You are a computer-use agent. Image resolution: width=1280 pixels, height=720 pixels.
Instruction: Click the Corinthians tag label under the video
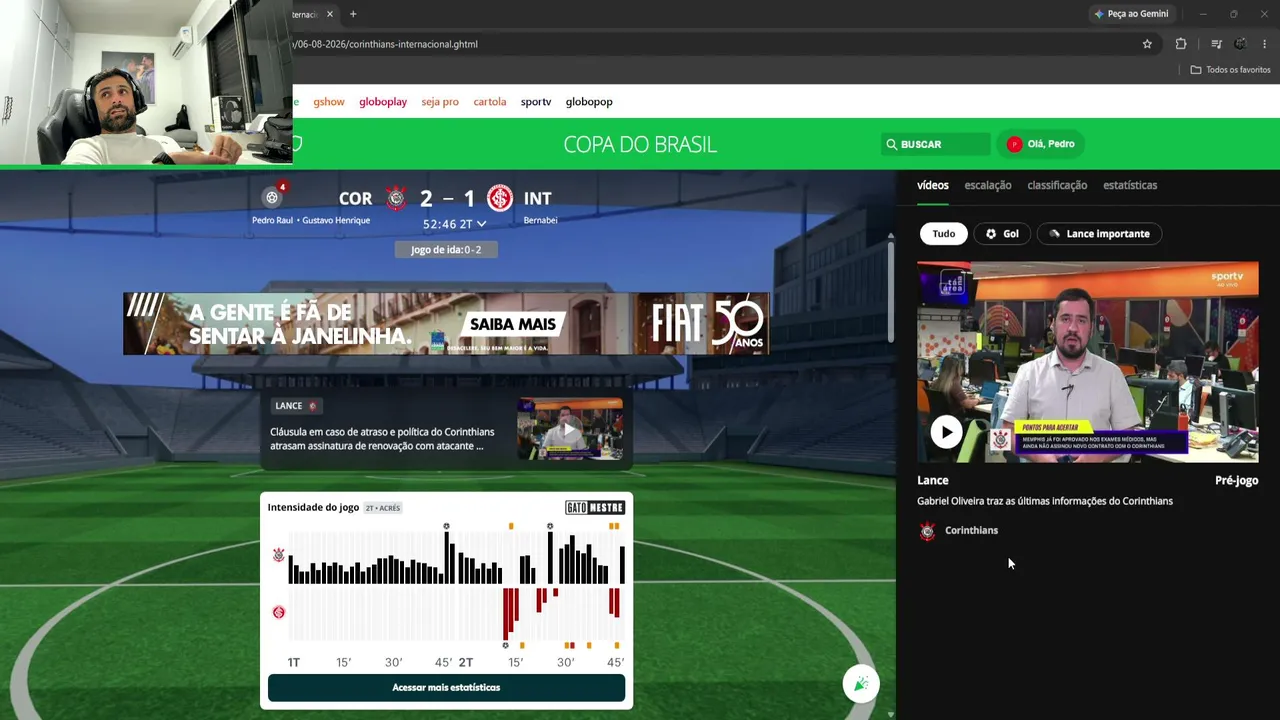coord(971,531)
